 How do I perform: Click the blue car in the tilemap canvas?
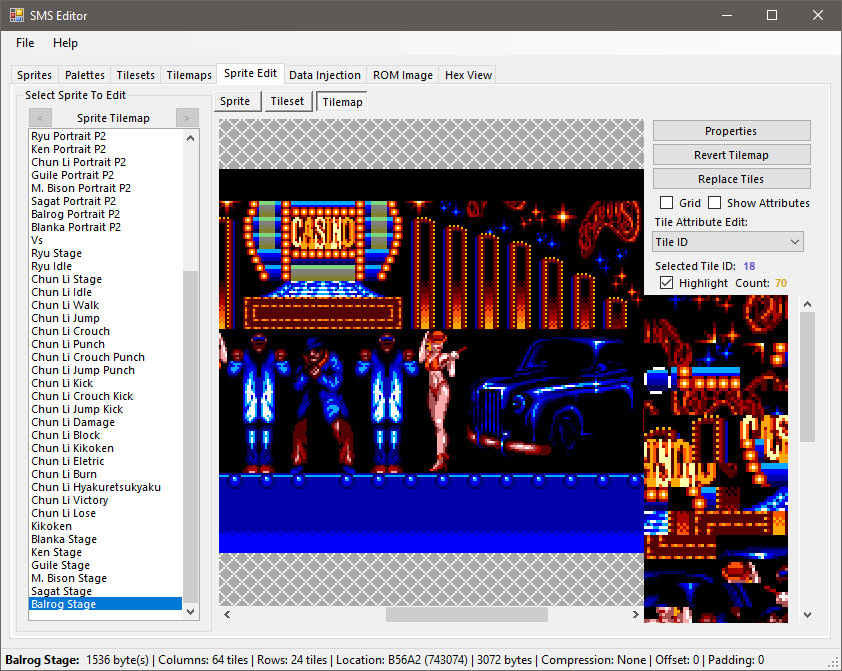click(x=551, y=397)
